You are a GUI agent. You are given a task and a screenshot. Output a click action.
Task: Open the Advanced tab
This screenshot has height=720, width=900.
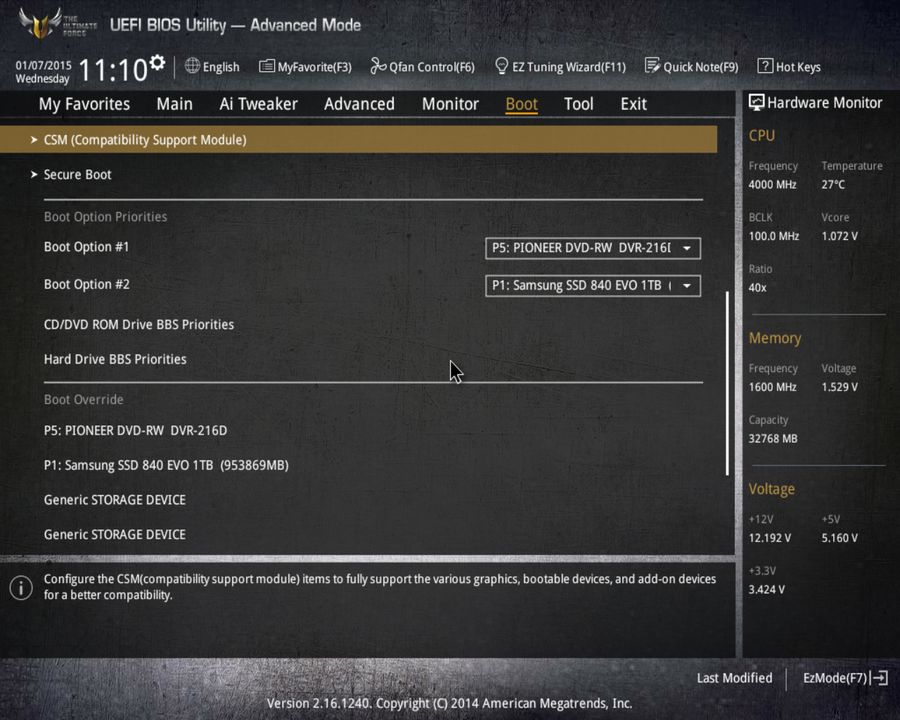pyautogui.click(x=359, y=104)
